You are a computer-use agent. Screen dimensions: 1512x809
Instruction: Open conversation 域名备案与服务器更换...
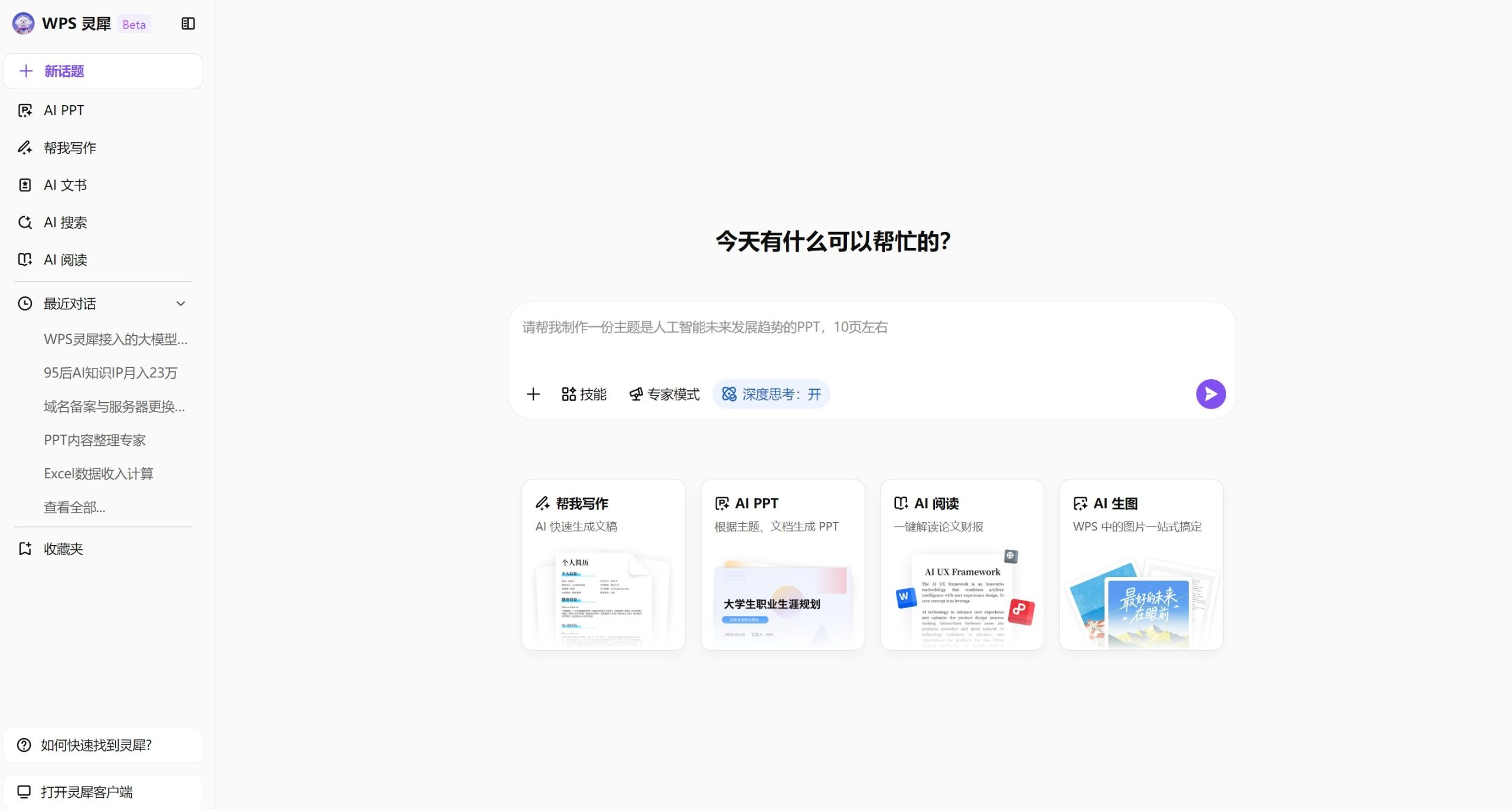(x=115, y=407)
